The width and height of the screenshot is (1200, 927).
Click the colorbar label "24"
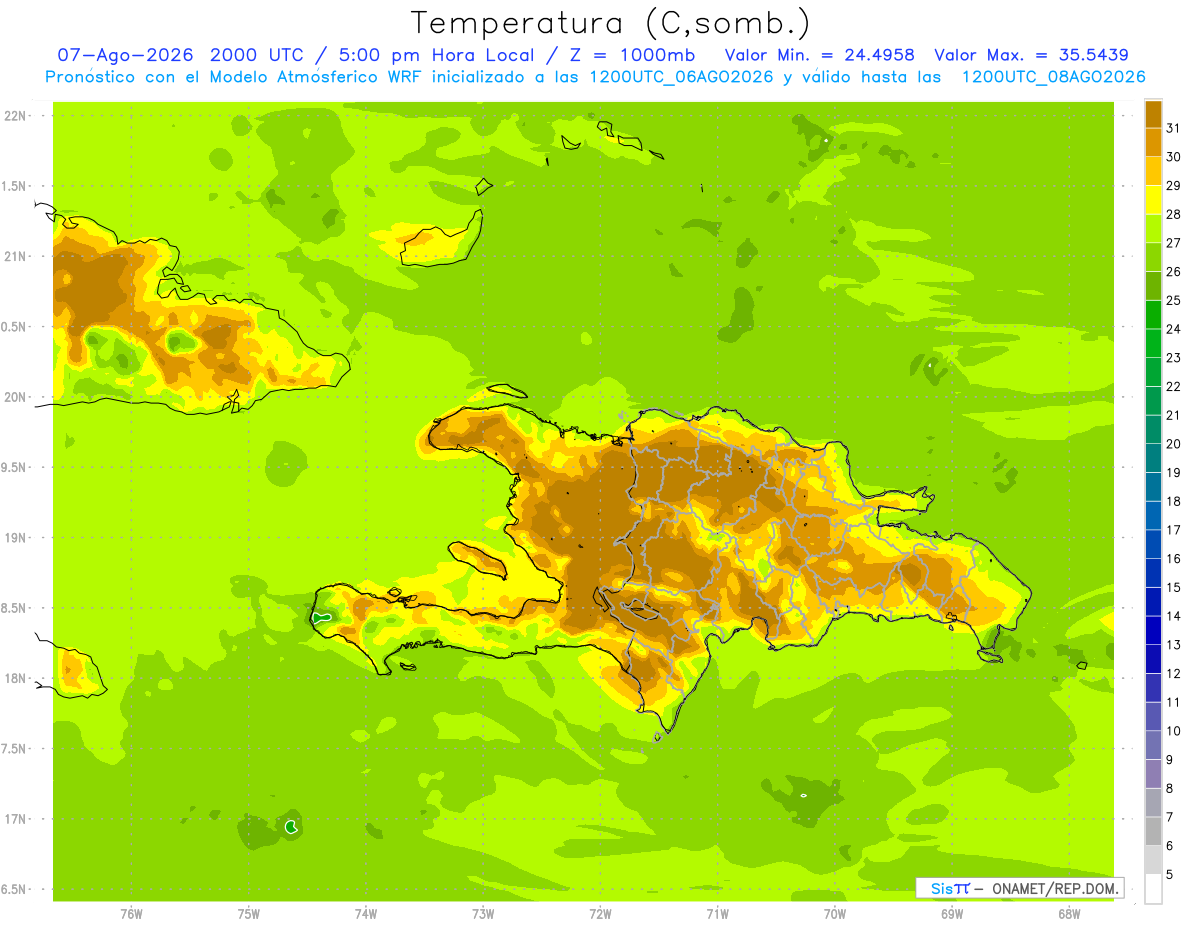[1174, 329]
